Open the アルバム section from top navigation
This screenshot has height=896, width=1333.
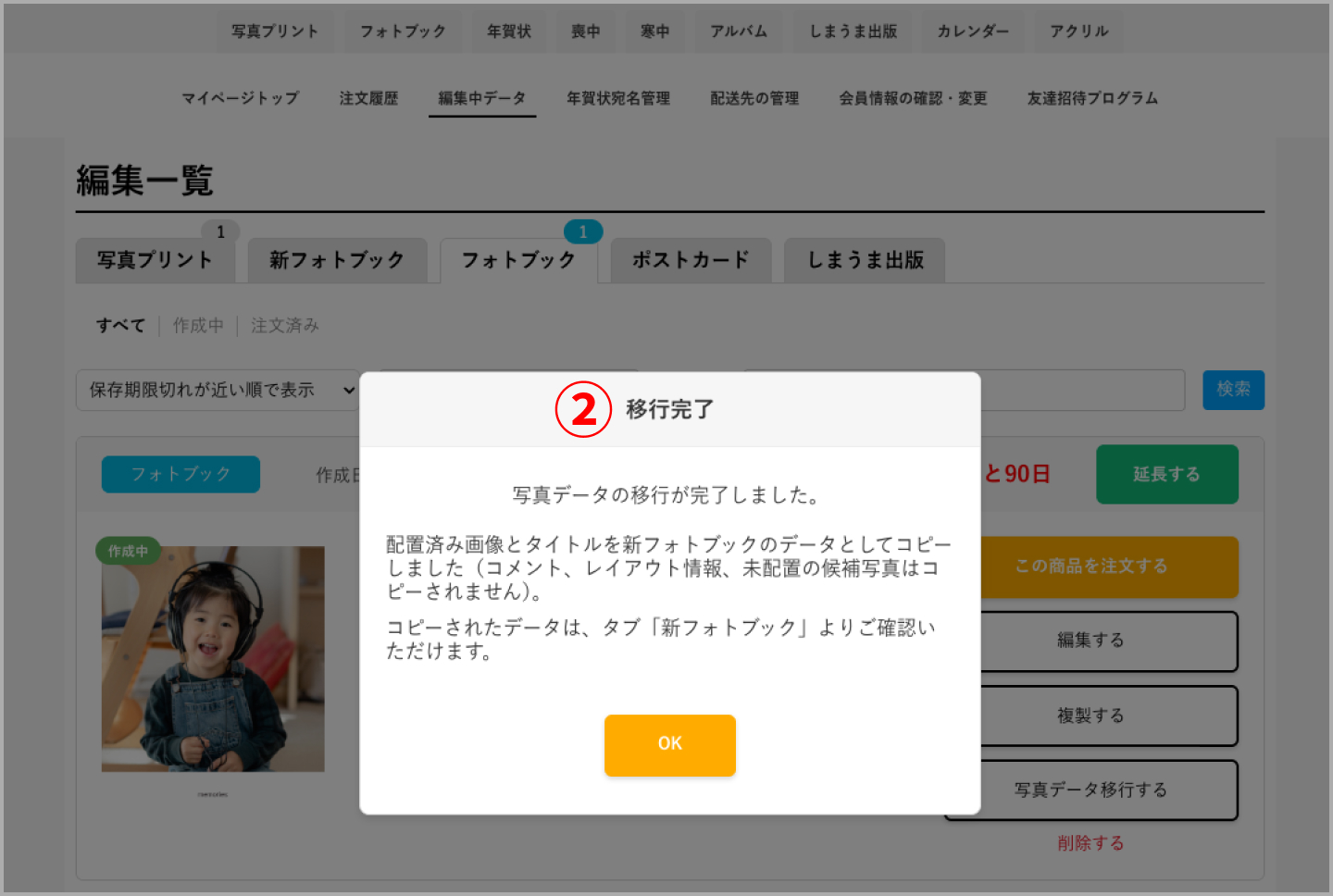[x=738, y=31]
